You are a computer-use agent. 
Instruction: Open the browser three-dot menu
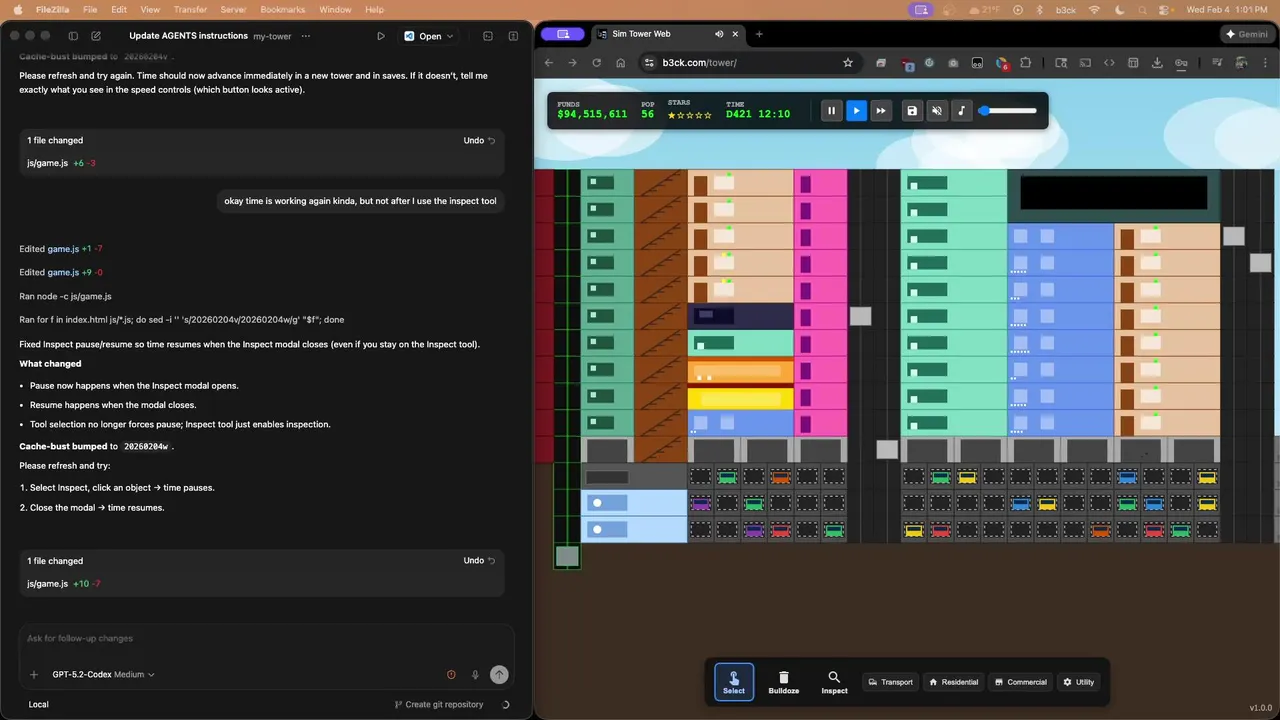pos(1265,63)
